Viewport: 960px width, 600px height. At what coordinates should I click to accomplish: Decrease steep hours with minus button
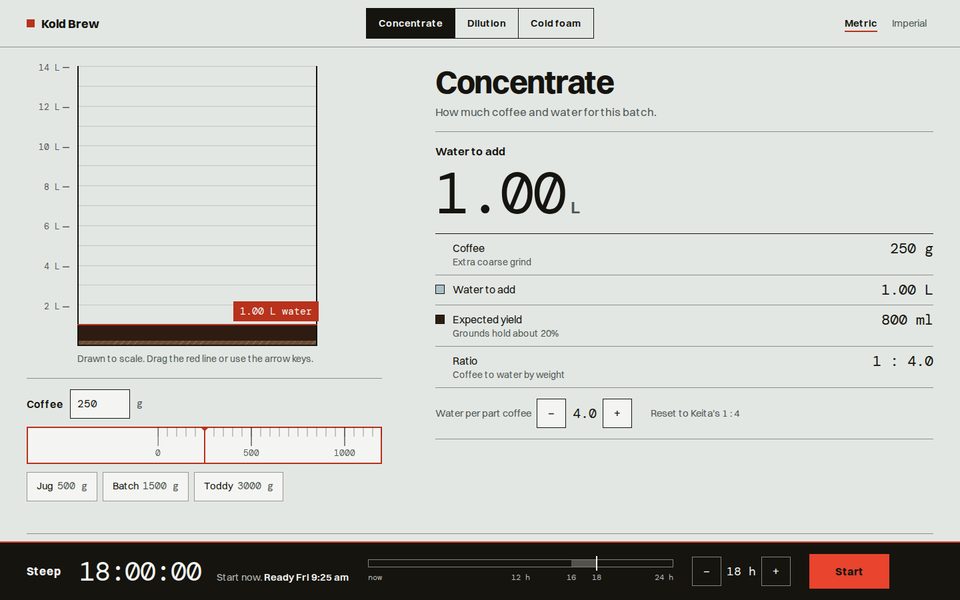coord(707,571)
